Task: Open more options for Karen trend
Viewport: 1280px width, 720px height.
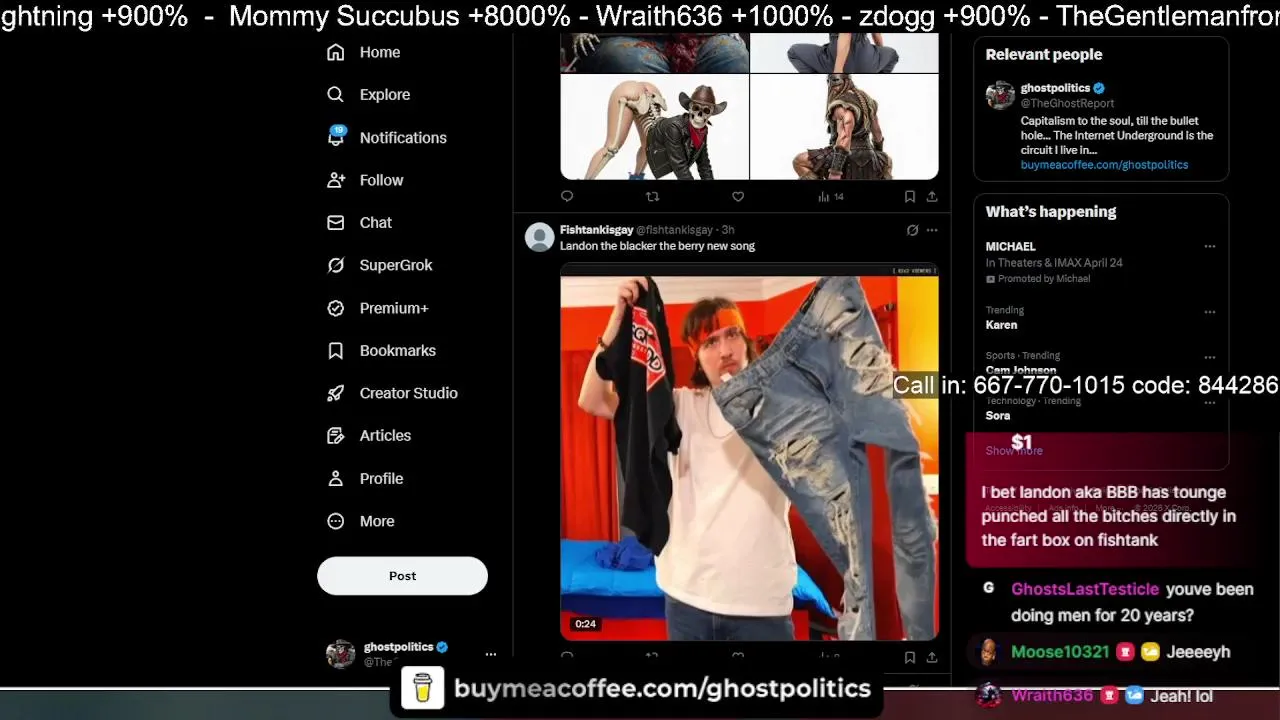Action: pyautogui.click(x=1209, y=311)
